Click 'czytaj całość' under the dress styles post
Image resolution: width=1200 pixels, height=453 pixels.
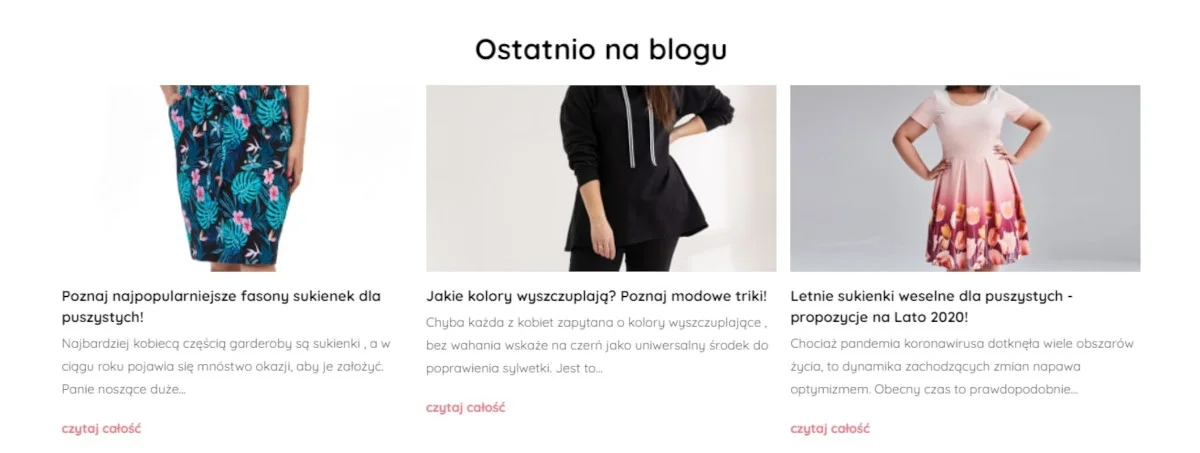click(101, 428)
